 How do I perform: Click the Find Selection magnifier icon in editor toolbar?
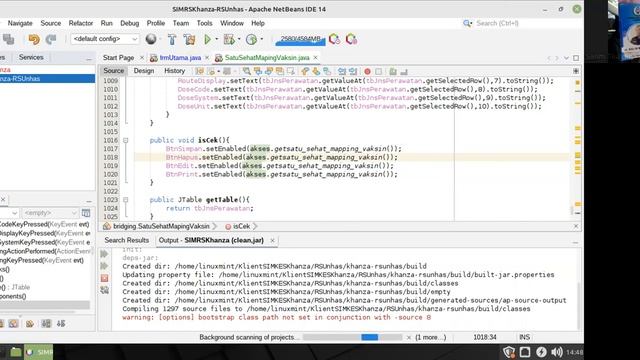pyautogui.click(x=247, y=71)
